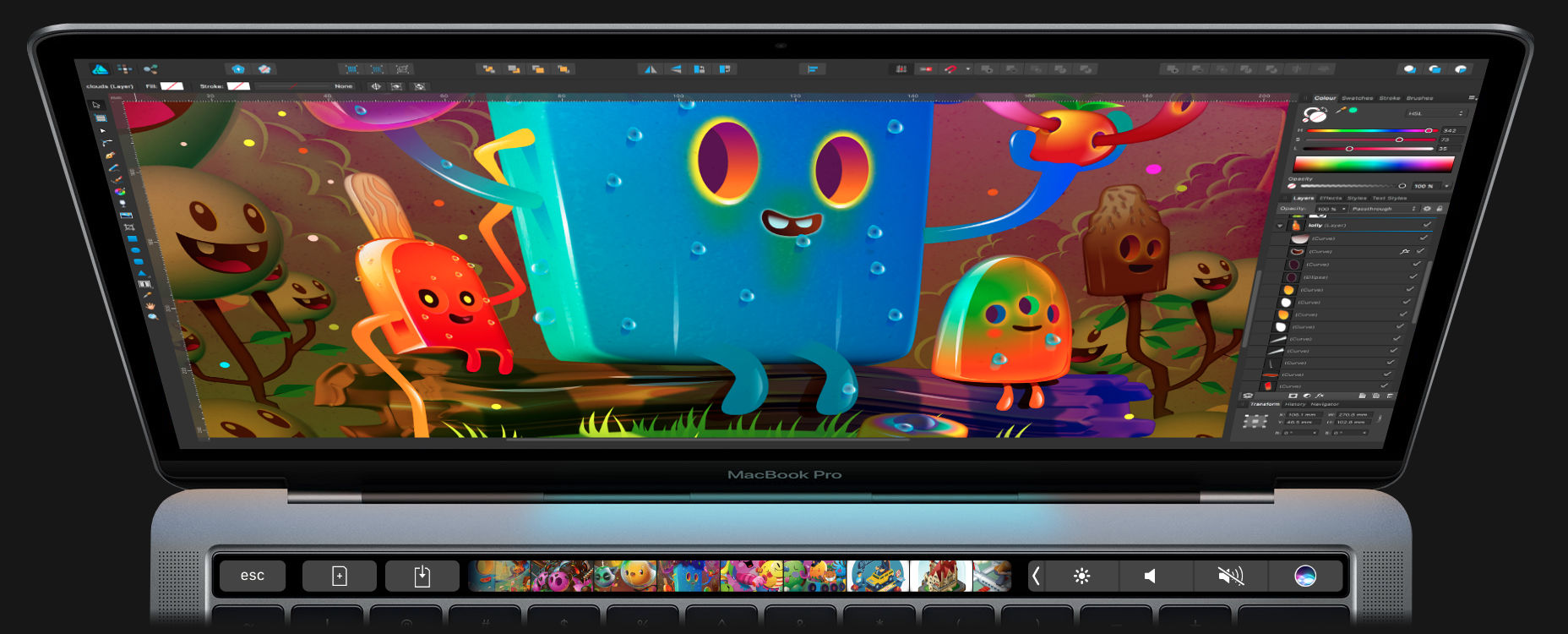
Task: Select the Move tool arrow
Action: (96, 105)
